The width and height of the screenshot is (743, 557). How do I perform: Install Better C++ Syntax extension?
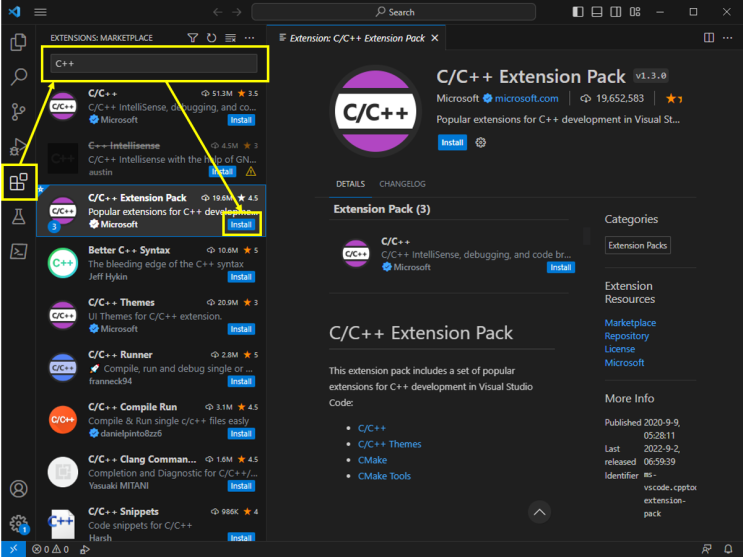241,277
